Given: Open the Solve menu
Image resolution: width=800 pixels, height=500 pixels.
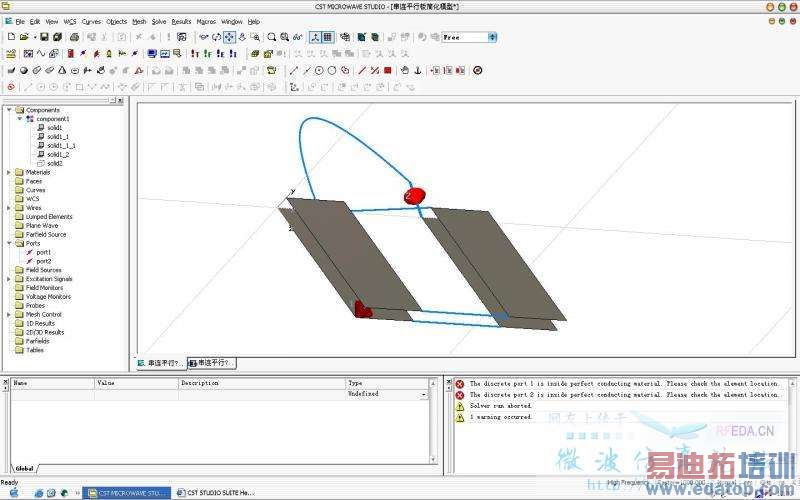Looking at the screenshot, I should tap(159, 22).
